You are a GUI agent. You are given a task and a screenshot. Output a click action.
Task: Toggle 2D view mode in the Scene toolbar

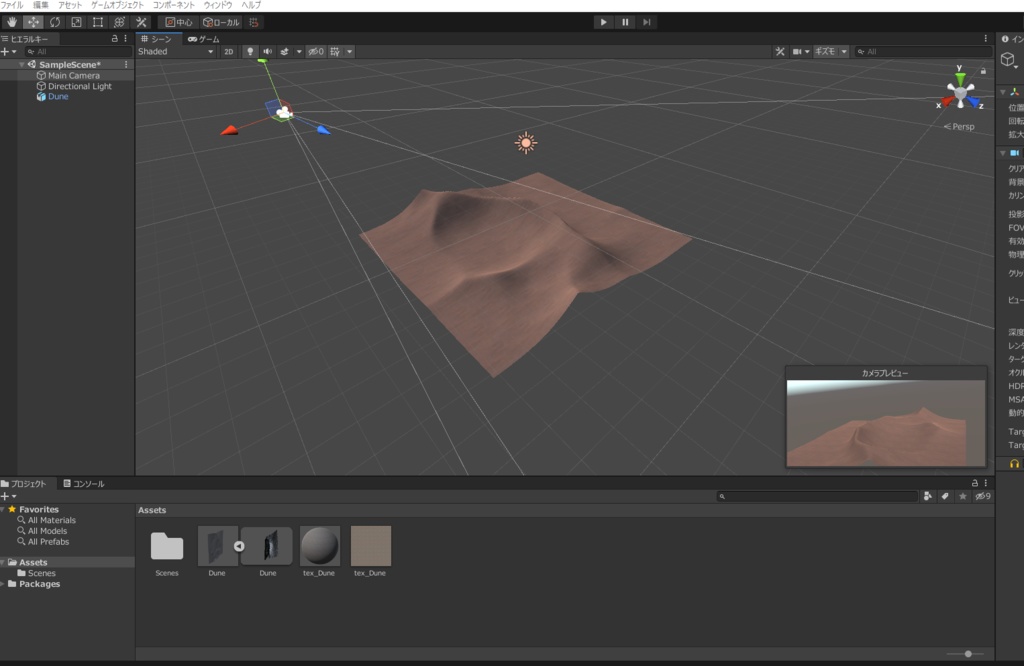(x=228, y=51)
